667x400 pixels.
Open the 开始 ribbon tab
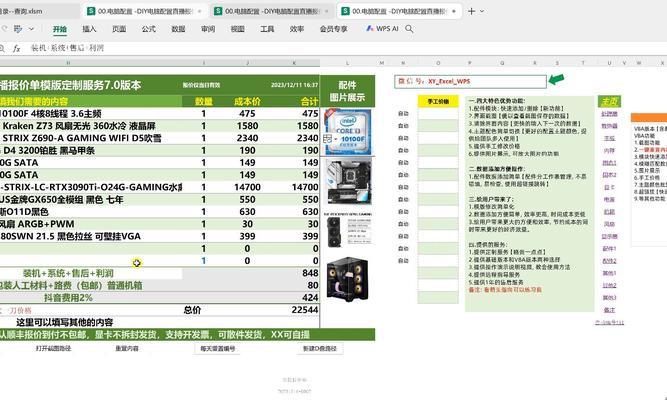[x=60, y=29]
